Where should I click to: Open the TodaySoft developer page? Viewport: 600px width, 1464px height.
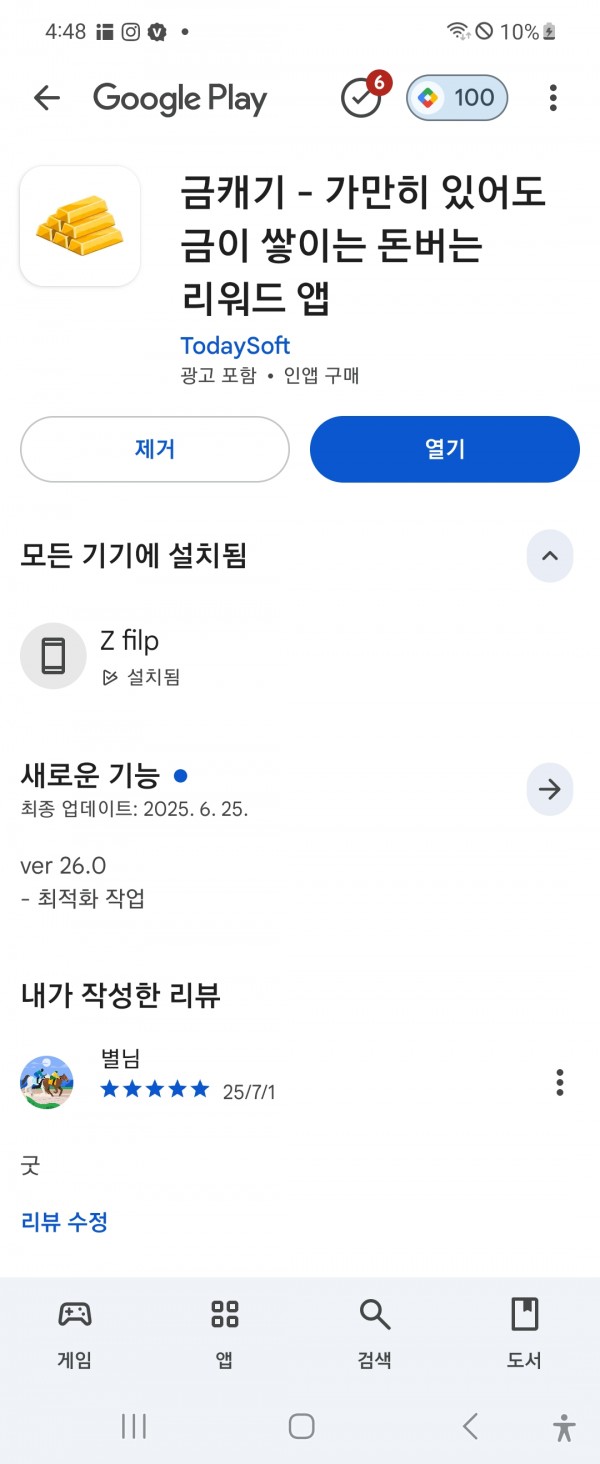pyautogui.click(x=235, y=346)
